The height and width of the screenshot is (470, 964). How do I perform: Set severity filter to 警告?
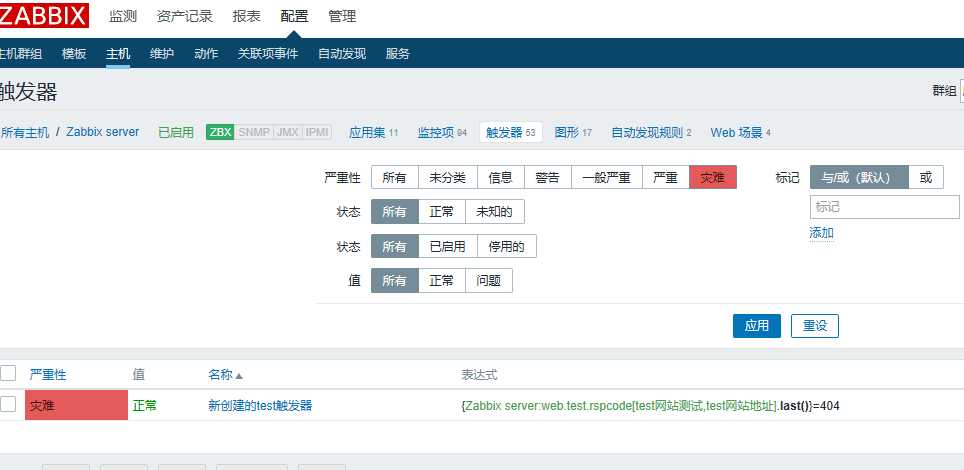[x=548, y=177]
